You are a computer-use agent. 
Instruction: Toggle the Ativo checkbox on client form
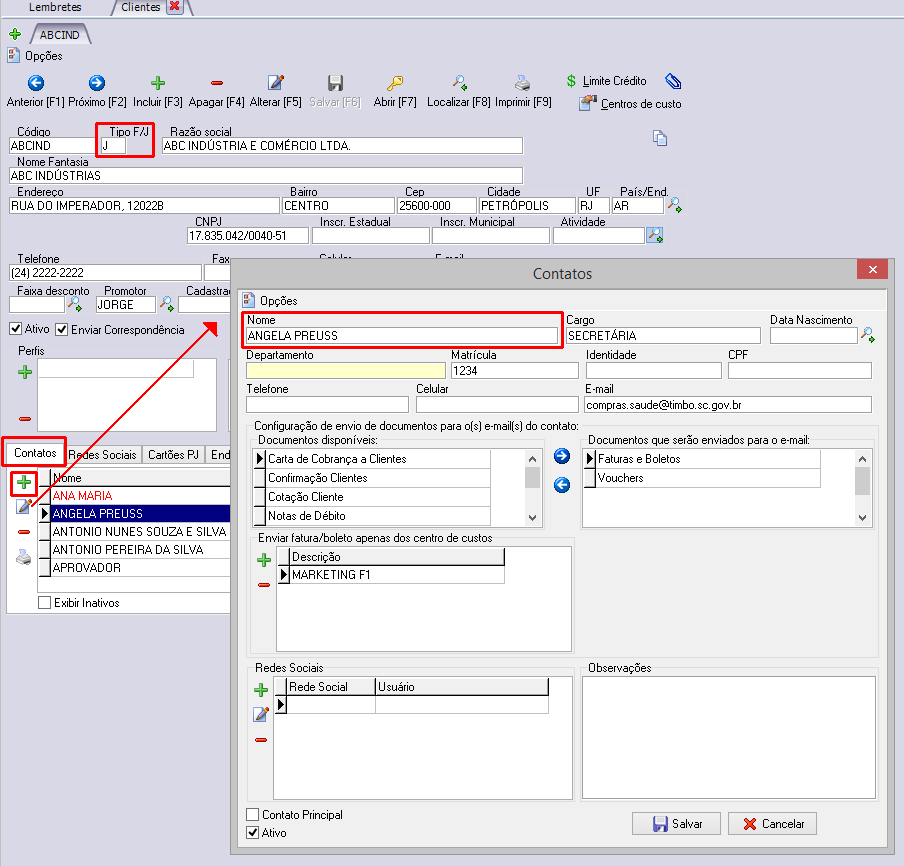click(x=16, y=329)
